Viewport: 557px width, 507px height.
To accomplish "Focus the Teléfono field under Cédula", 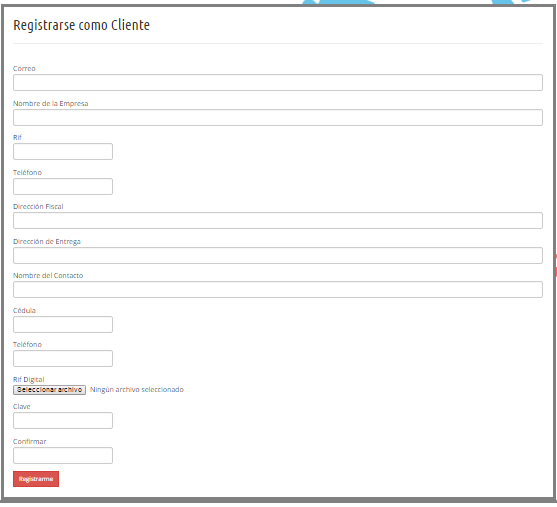I will [63, 358].
